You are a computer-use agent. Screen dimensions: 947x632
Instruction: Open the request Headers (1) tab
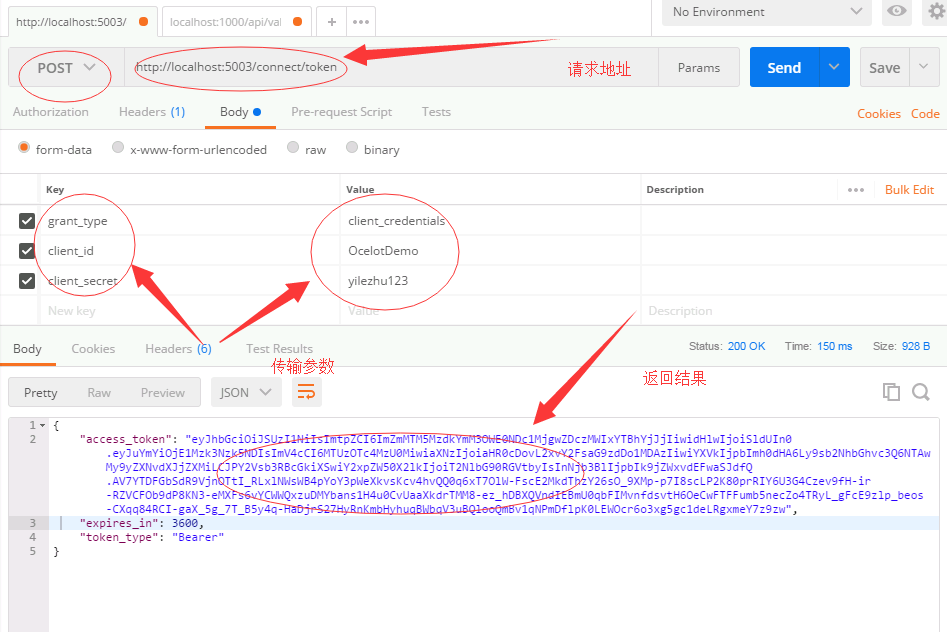coord(152,112)
